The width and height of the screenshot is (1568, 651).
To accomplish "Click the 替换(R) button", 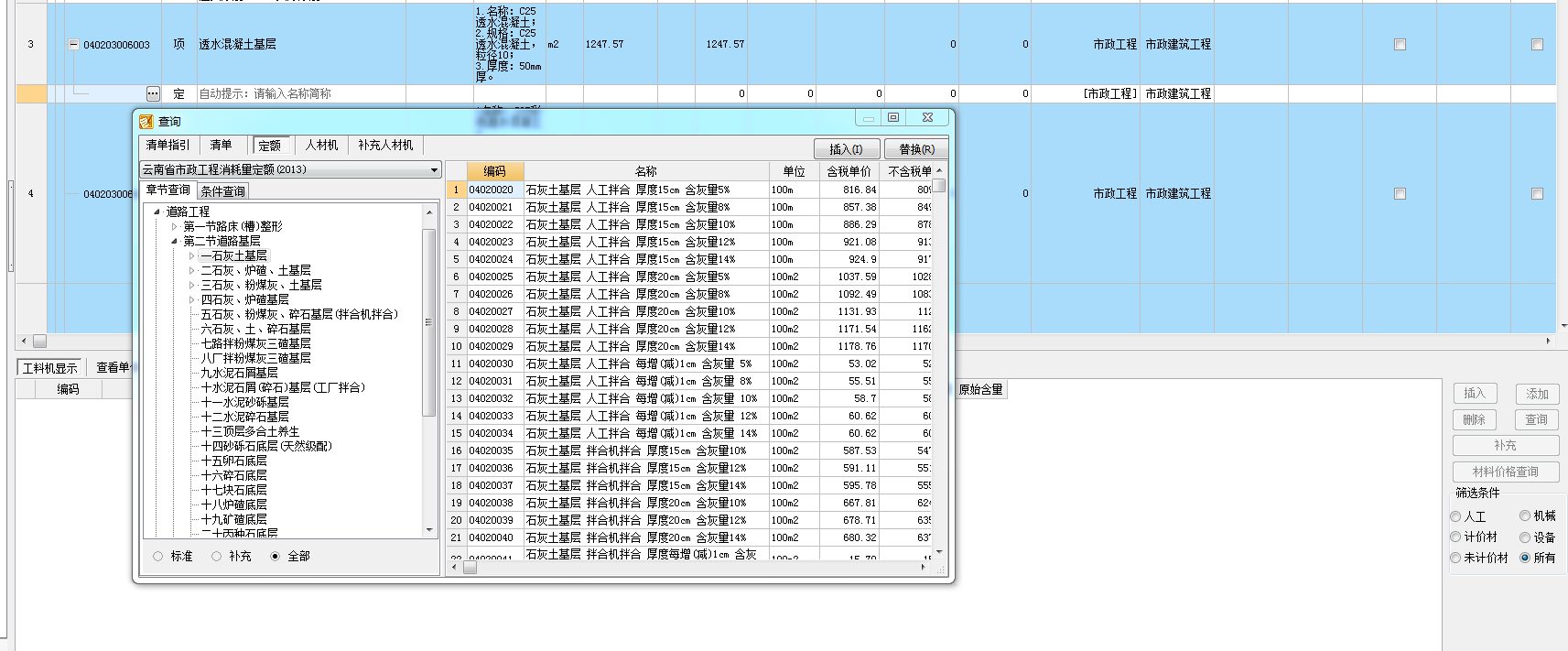I will (x=916, y=149).
